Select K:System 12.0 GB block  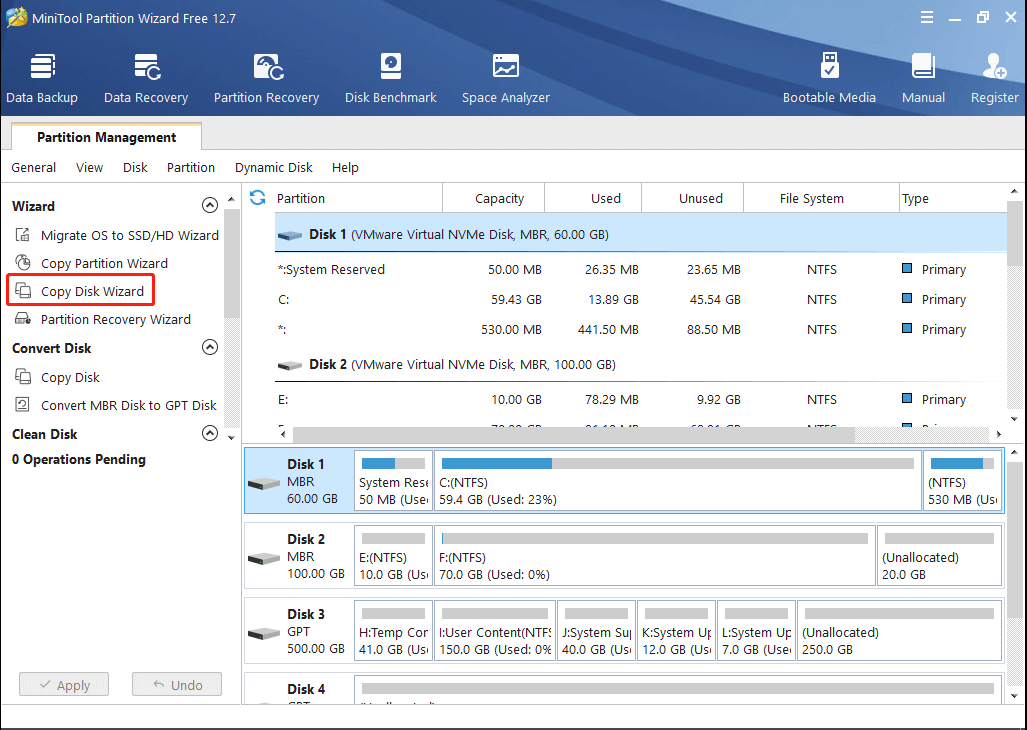676,631
